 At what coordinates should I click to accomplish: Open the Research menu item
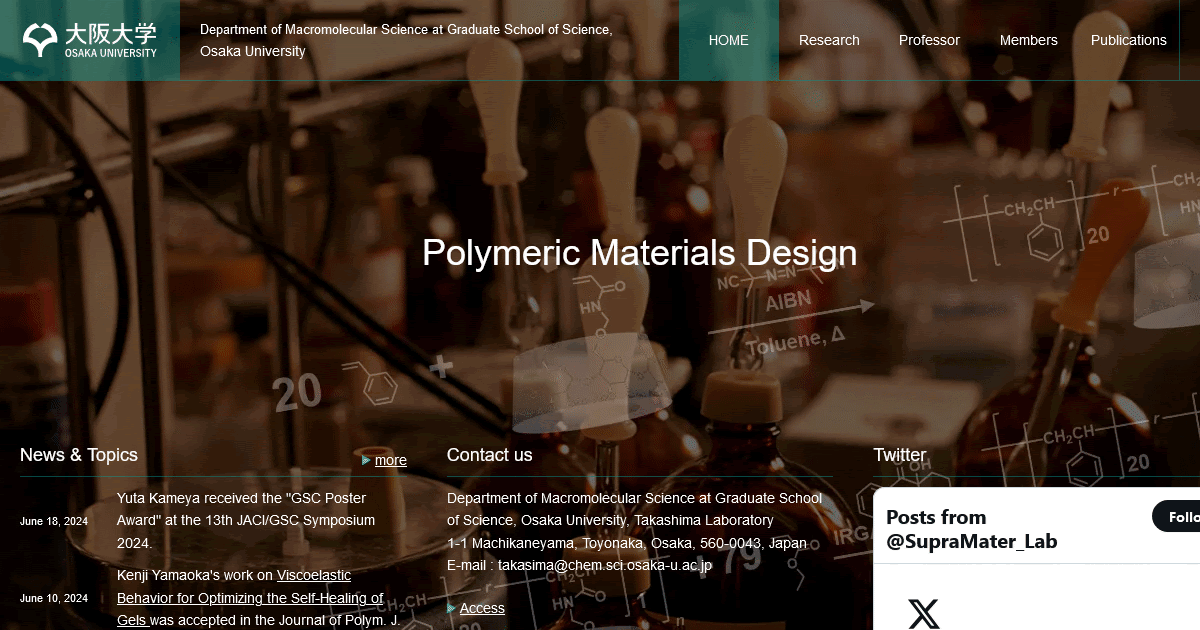829,40
